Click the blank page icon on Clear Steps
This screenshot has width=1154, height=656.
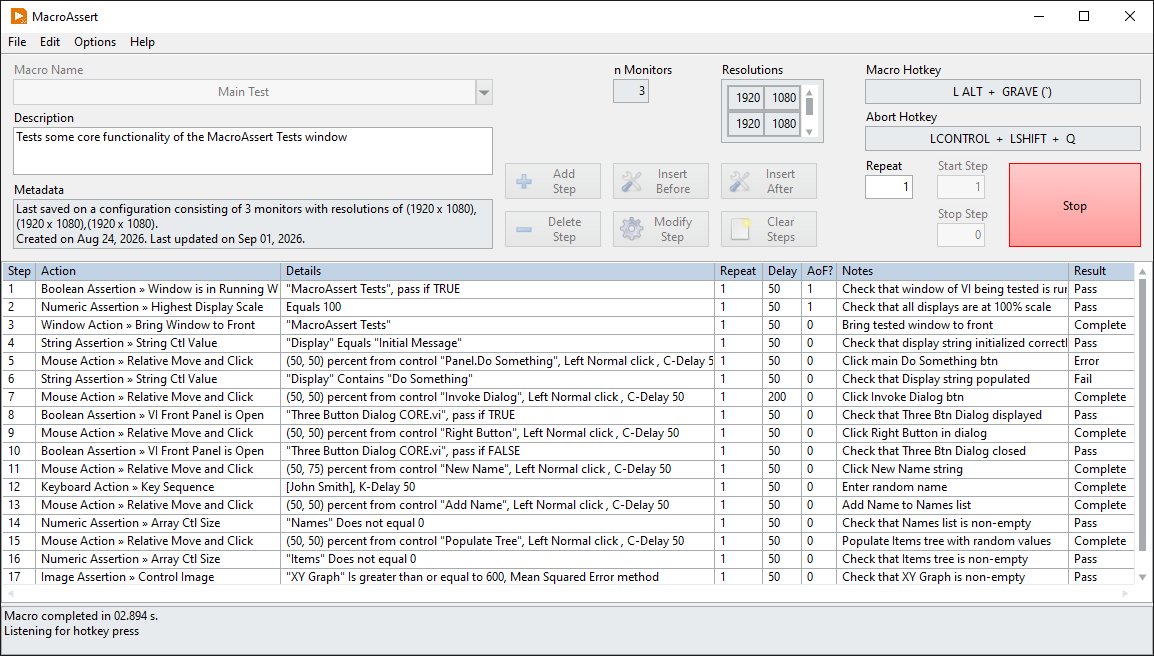740,229
